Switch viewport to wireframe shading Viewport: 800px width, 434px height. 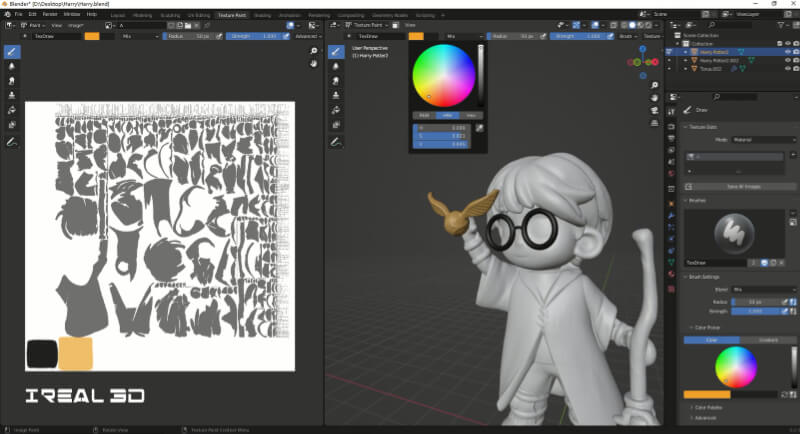[624, 25]
